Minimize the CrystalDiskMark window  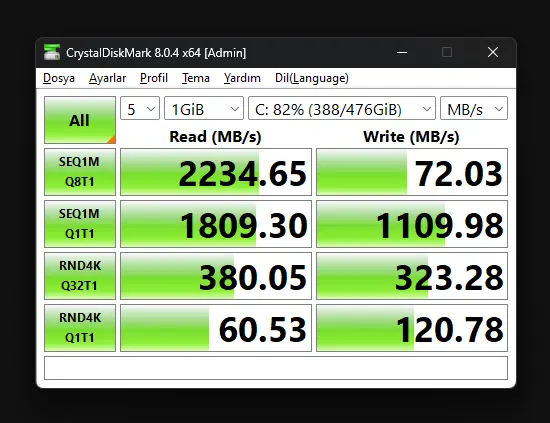tap(402, 53)
